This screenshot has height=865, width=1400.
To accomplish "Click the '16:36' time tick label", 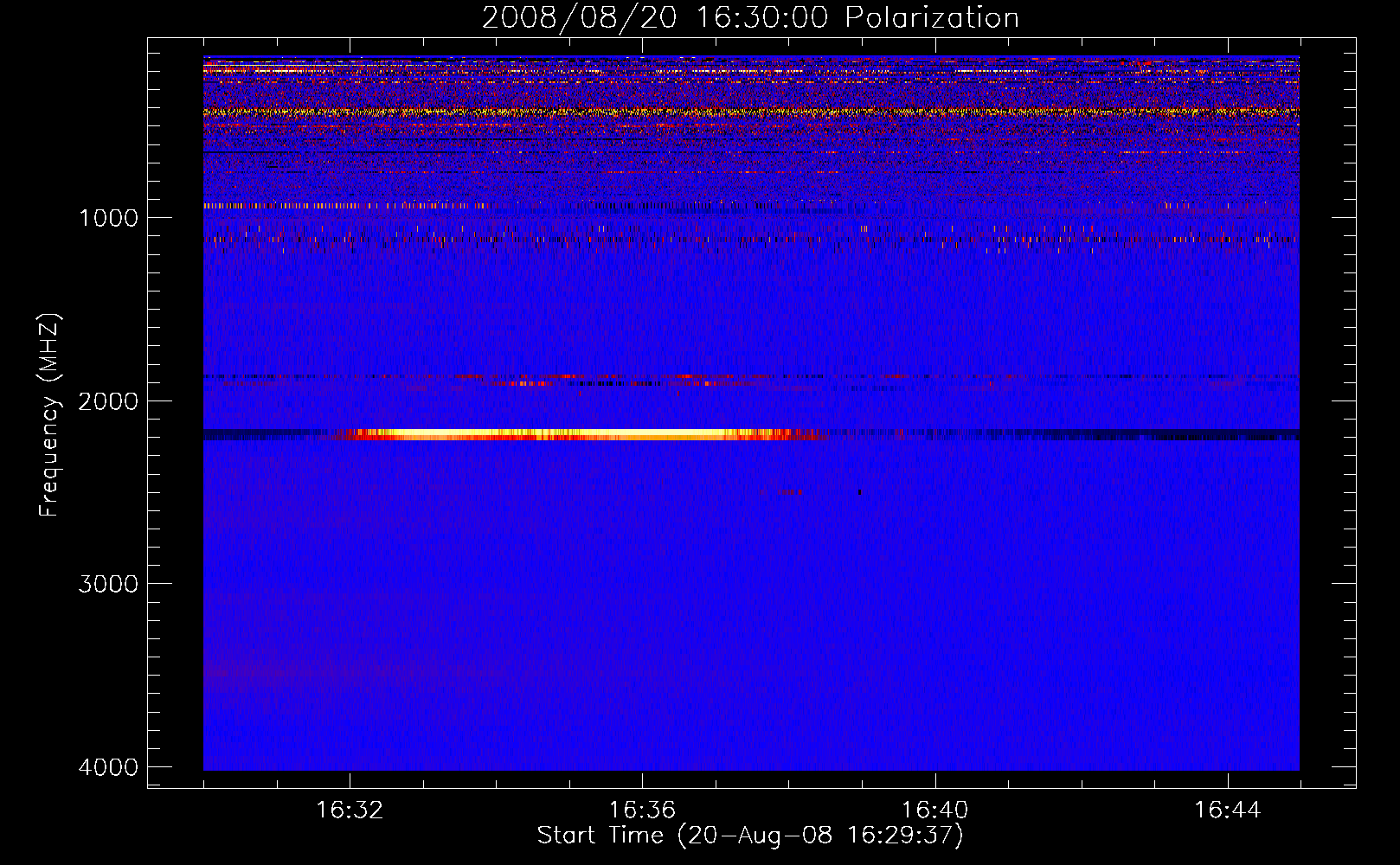I will point(642,811).
